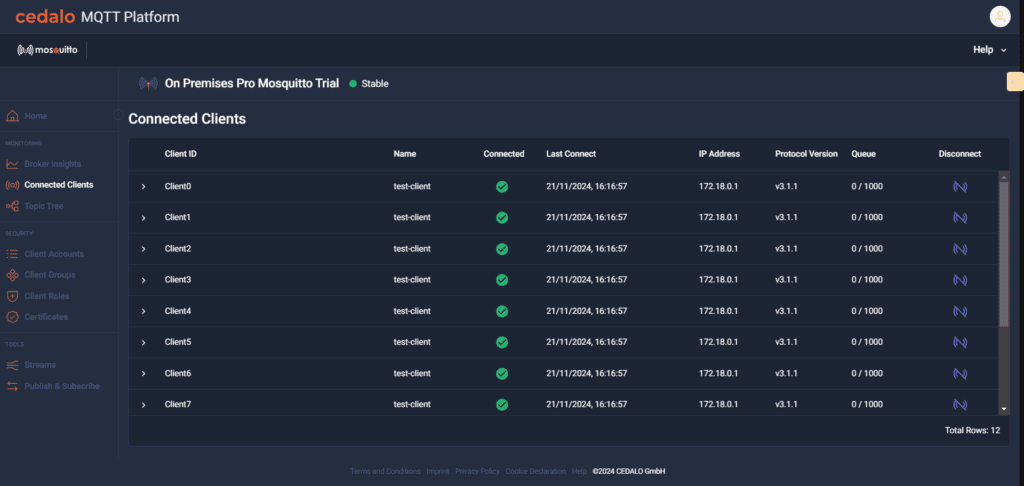Click the user profile avatar icon
This screenshot has height=486, width=1024.
pyautogui.click(x=1000, y=17)
